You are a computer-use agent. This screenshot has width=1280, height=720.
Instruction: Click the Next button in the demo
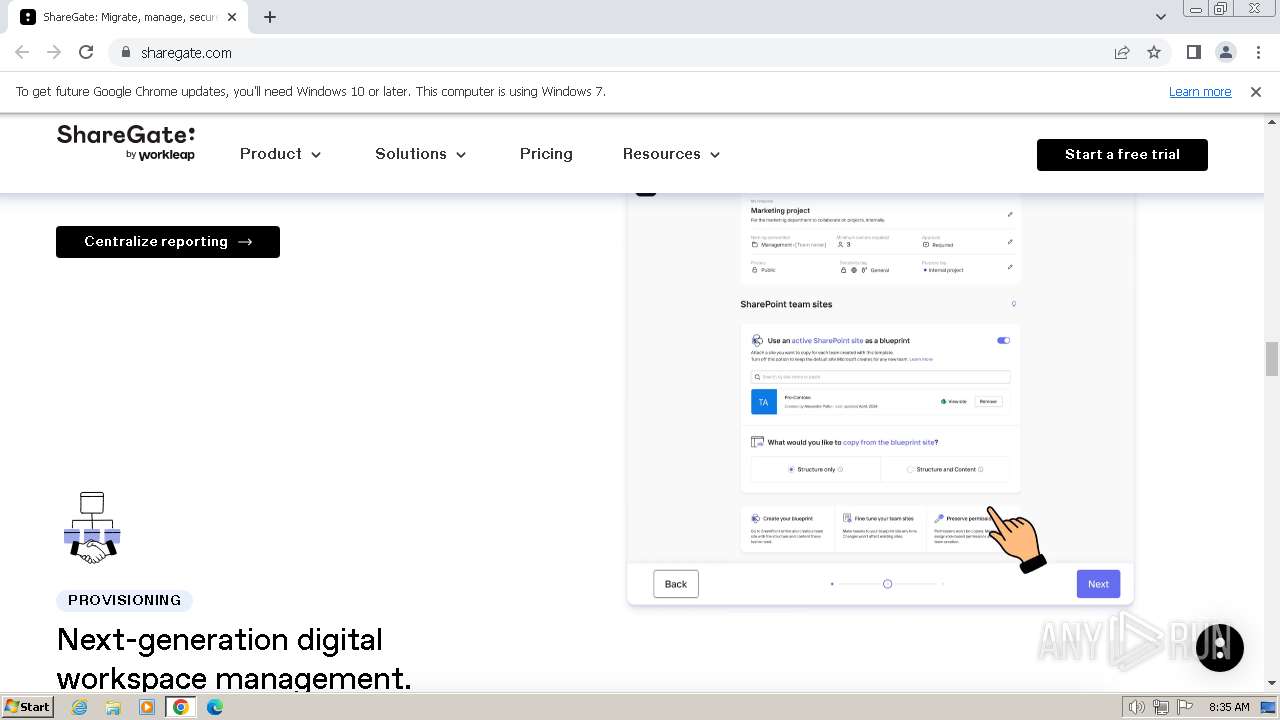coord(1098,584)
